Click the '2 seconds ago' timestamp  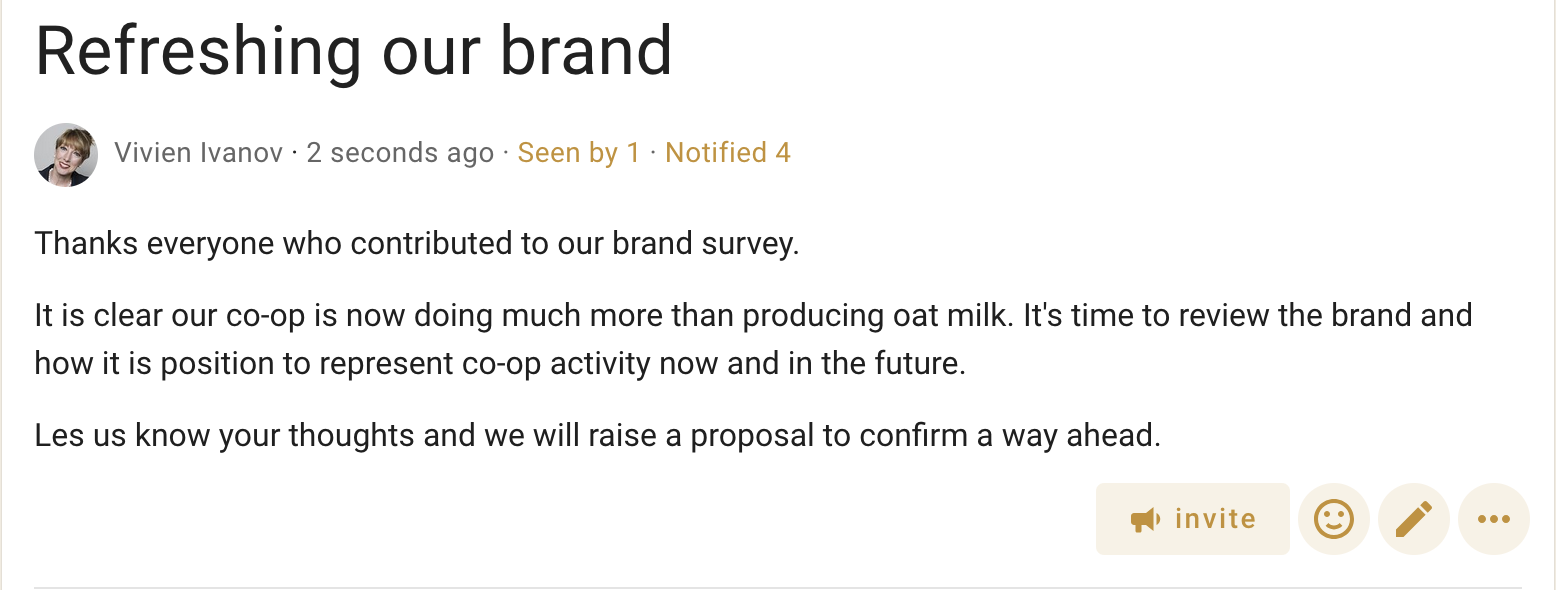pyautogui.click(x=400, y=153)
